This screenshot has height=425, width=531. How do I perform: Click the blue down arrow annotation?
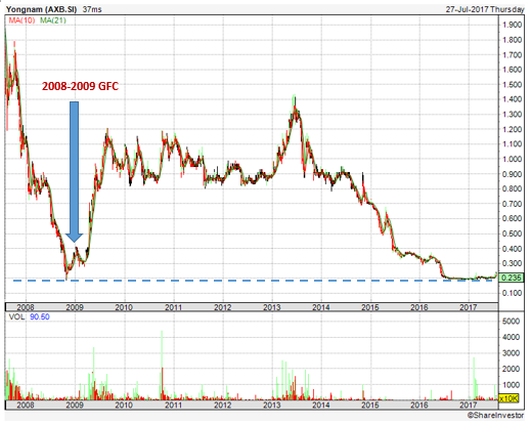[74, 172]
